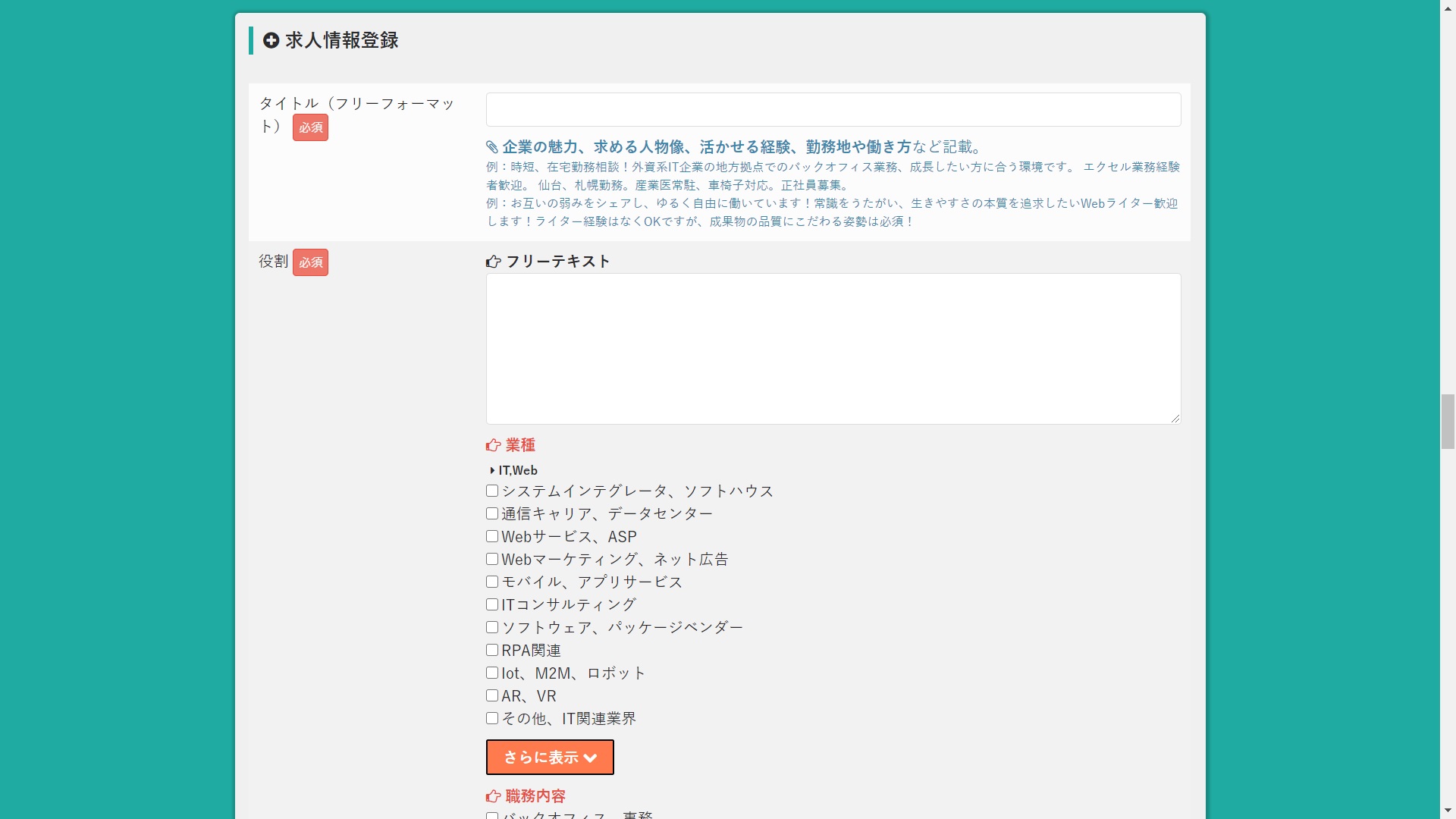Click the triangle marker beside IT,Web
The image size is (1456, 819).
coord(492,471)
